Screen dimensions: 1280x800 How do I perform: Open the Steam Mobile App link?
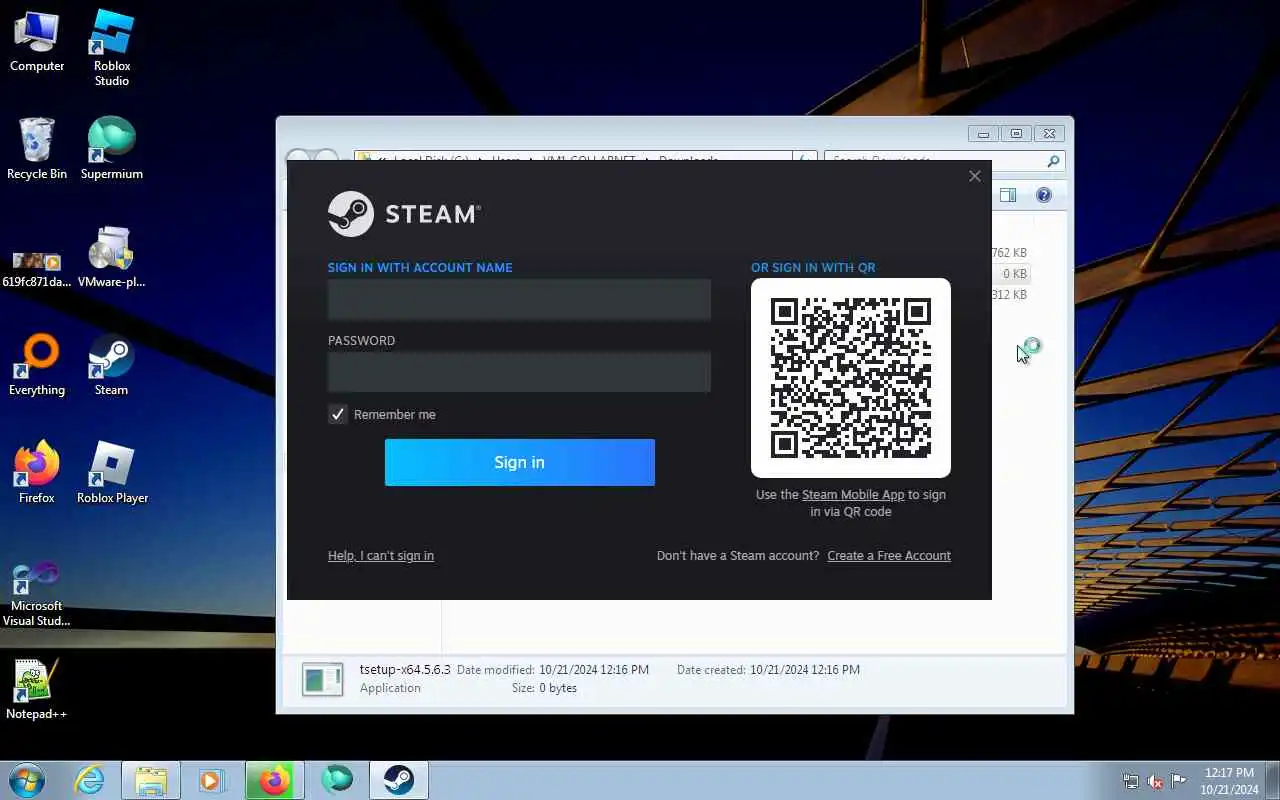[x=853, y=495]
